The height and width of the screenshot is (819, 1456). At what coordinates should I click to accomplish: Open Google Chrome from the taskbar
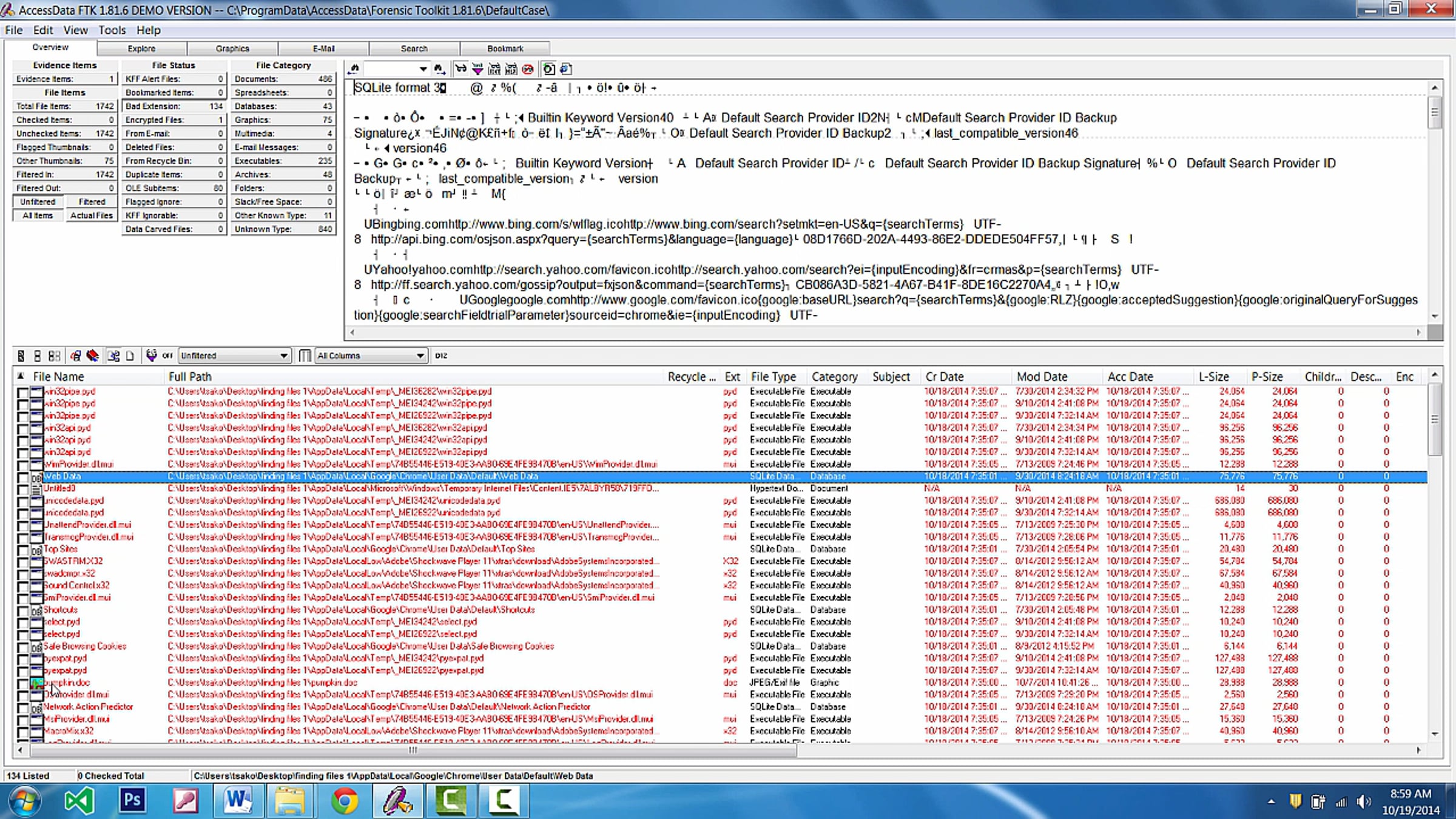tap(344, 801)
